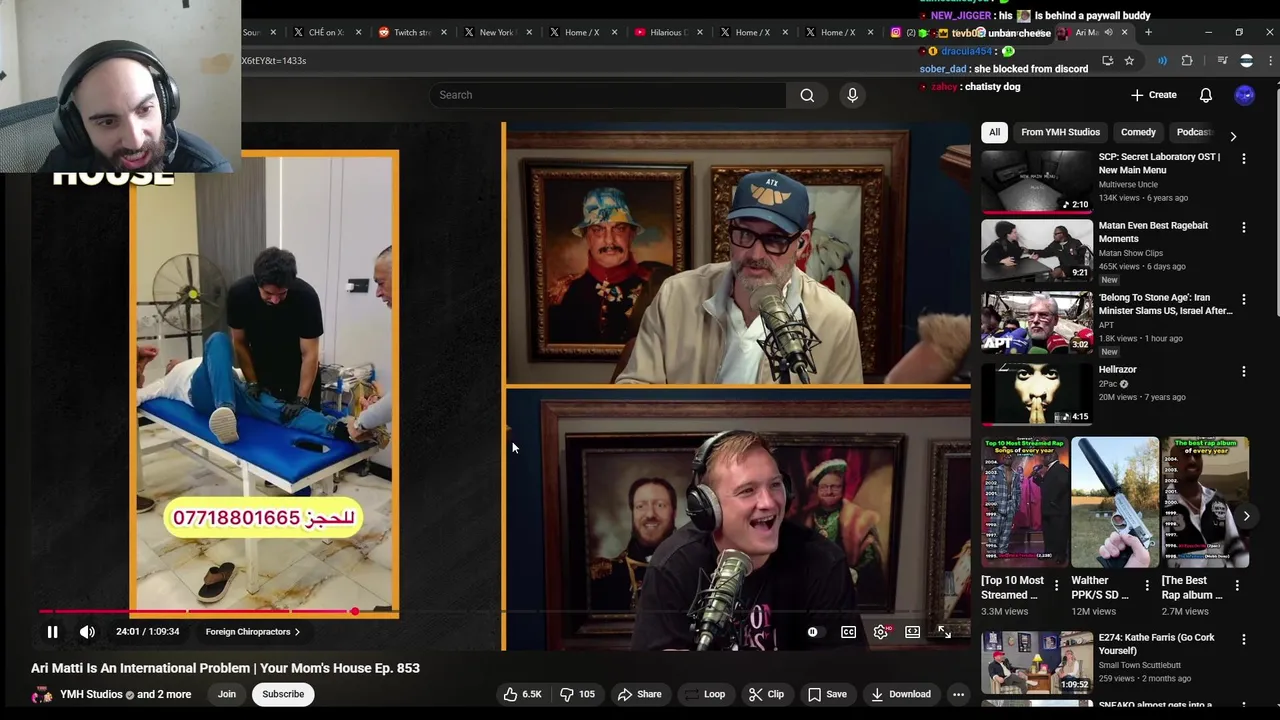Show more filter chips arrow
Viewport: 1280px width, 720px height.
(x=1233, y=135)
